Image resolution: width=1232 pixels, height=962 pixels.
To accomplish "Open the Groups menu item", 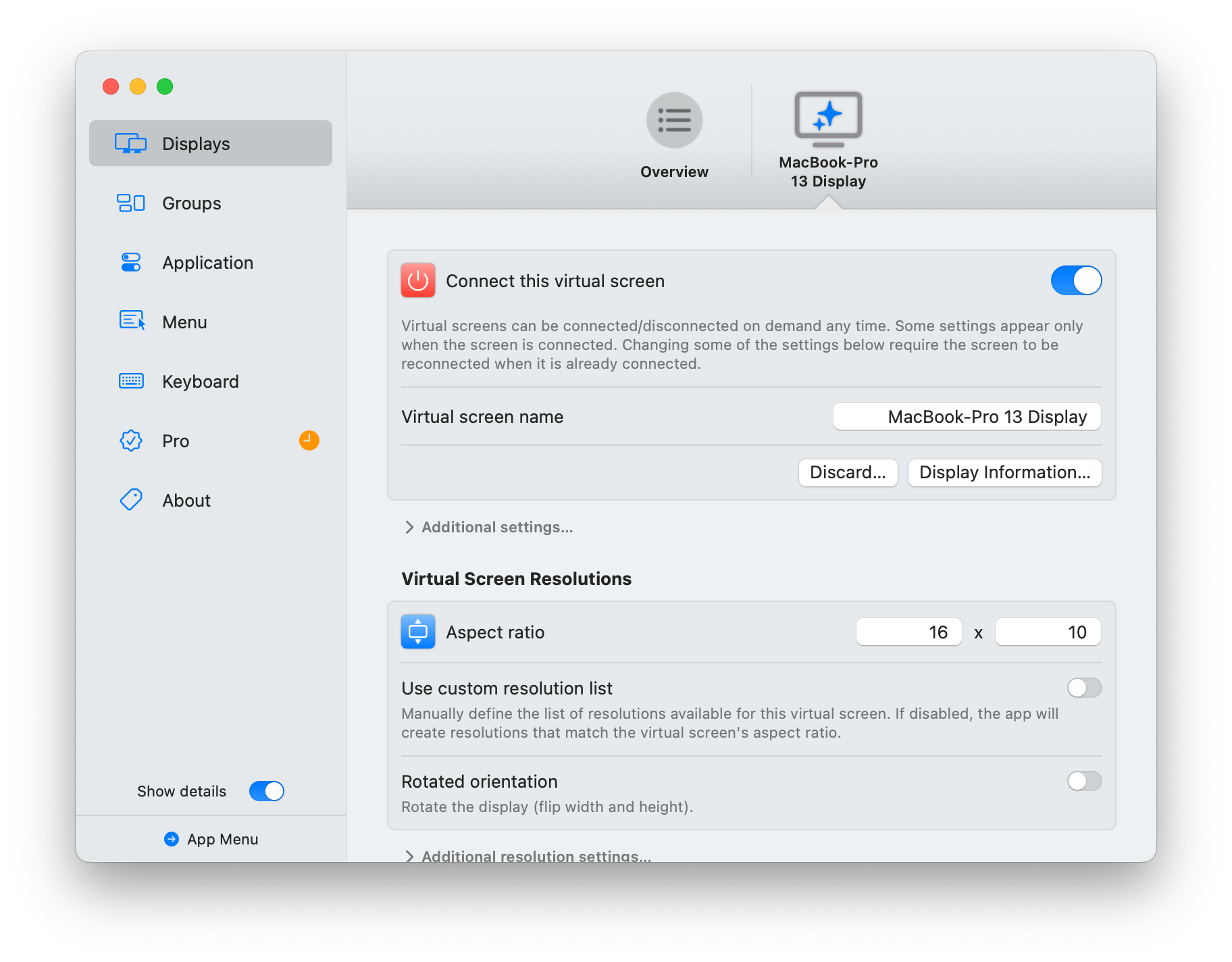I will point(192,203).
